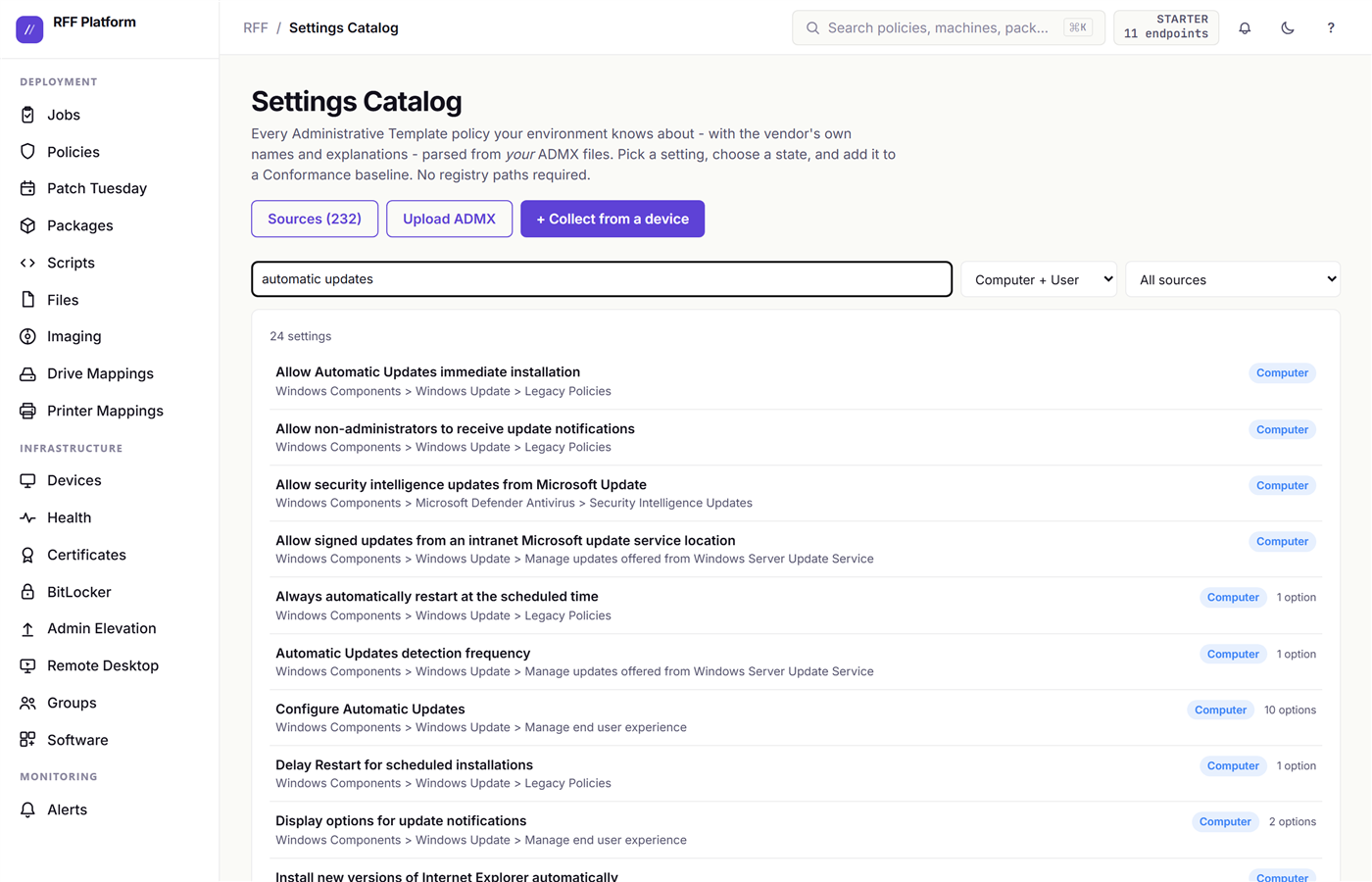Open the Computer + User scope dropdown
1372x882 pixels.
[x=1039, y=279]
